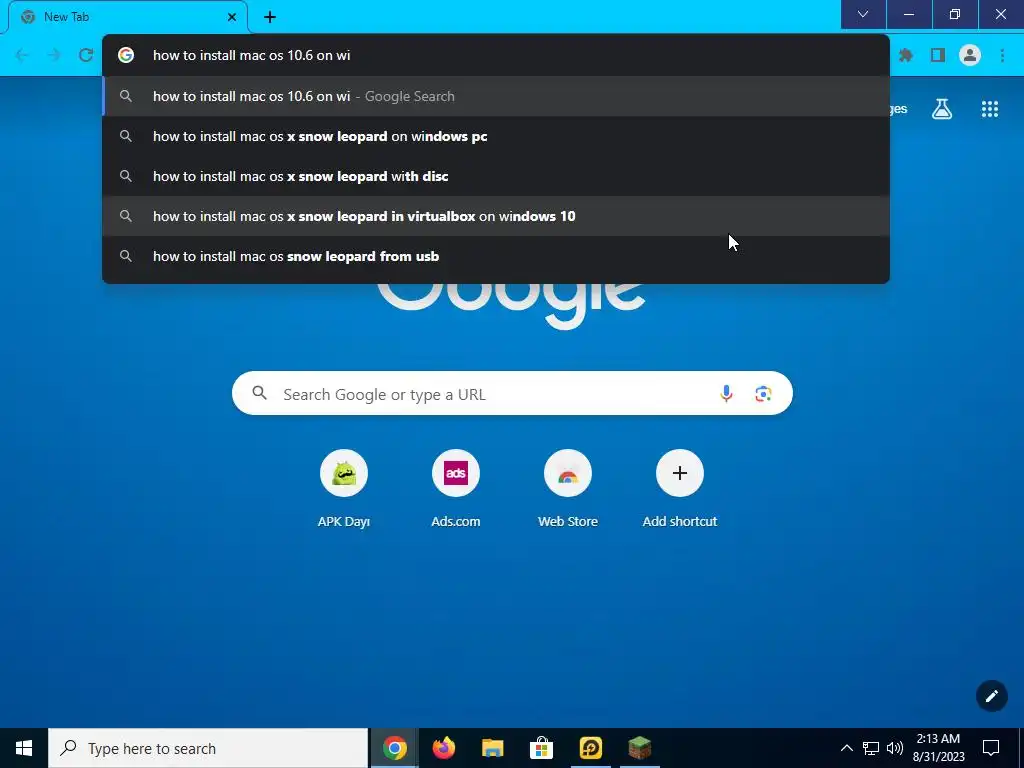Close the New Tab tab
The height and width of the screenshot is (768, 1024).
(232, 17)
